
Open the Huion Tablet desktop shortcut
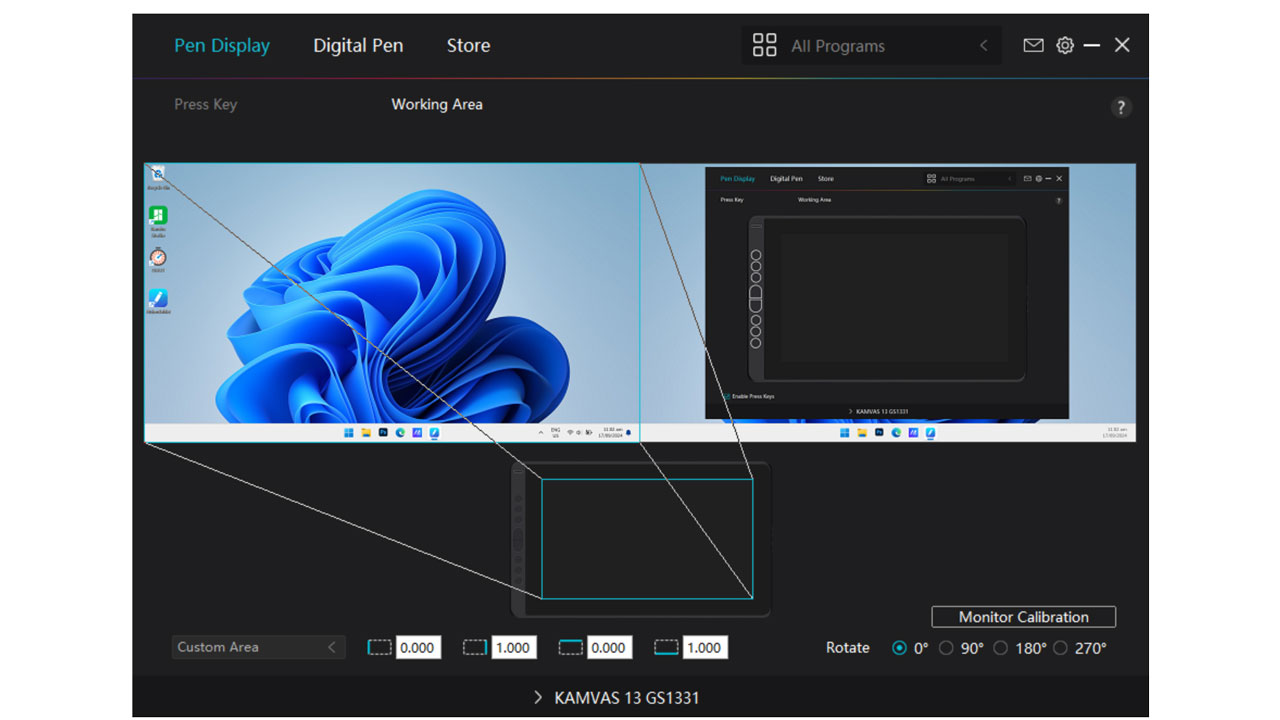[x=158, y=300]
